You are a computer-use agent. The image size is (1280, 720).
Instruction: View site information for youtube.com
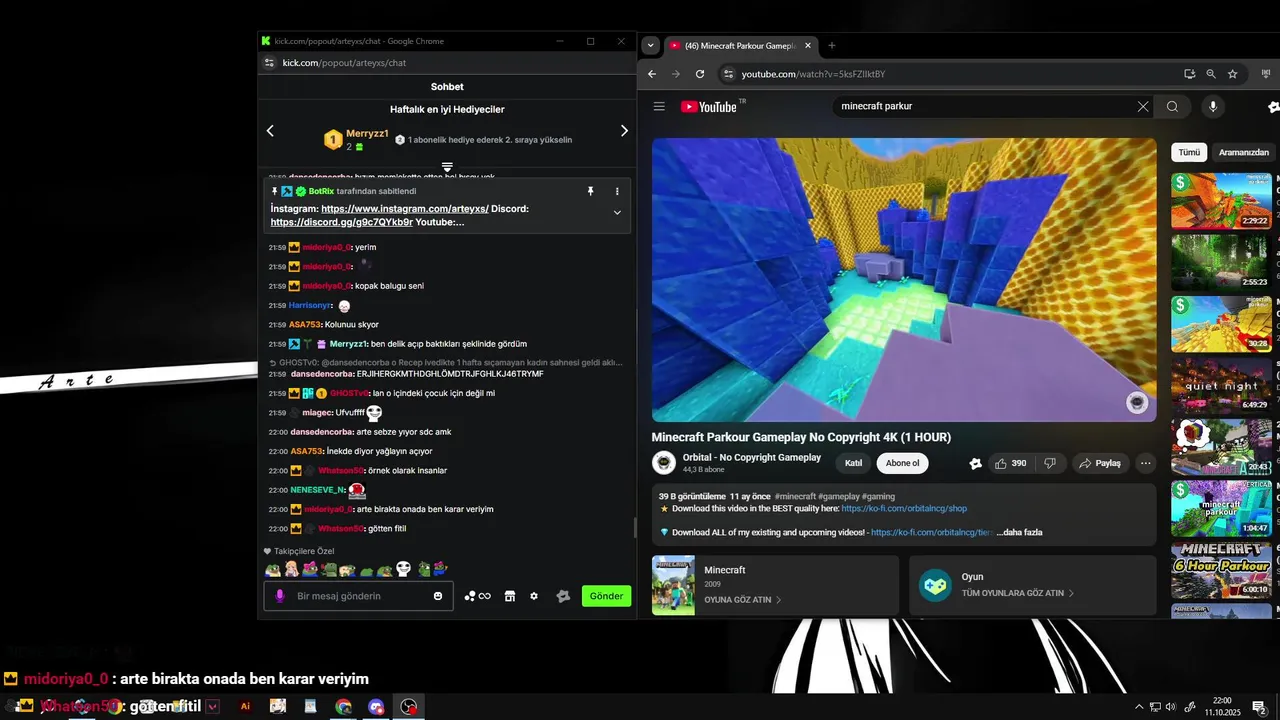(729, 74)
